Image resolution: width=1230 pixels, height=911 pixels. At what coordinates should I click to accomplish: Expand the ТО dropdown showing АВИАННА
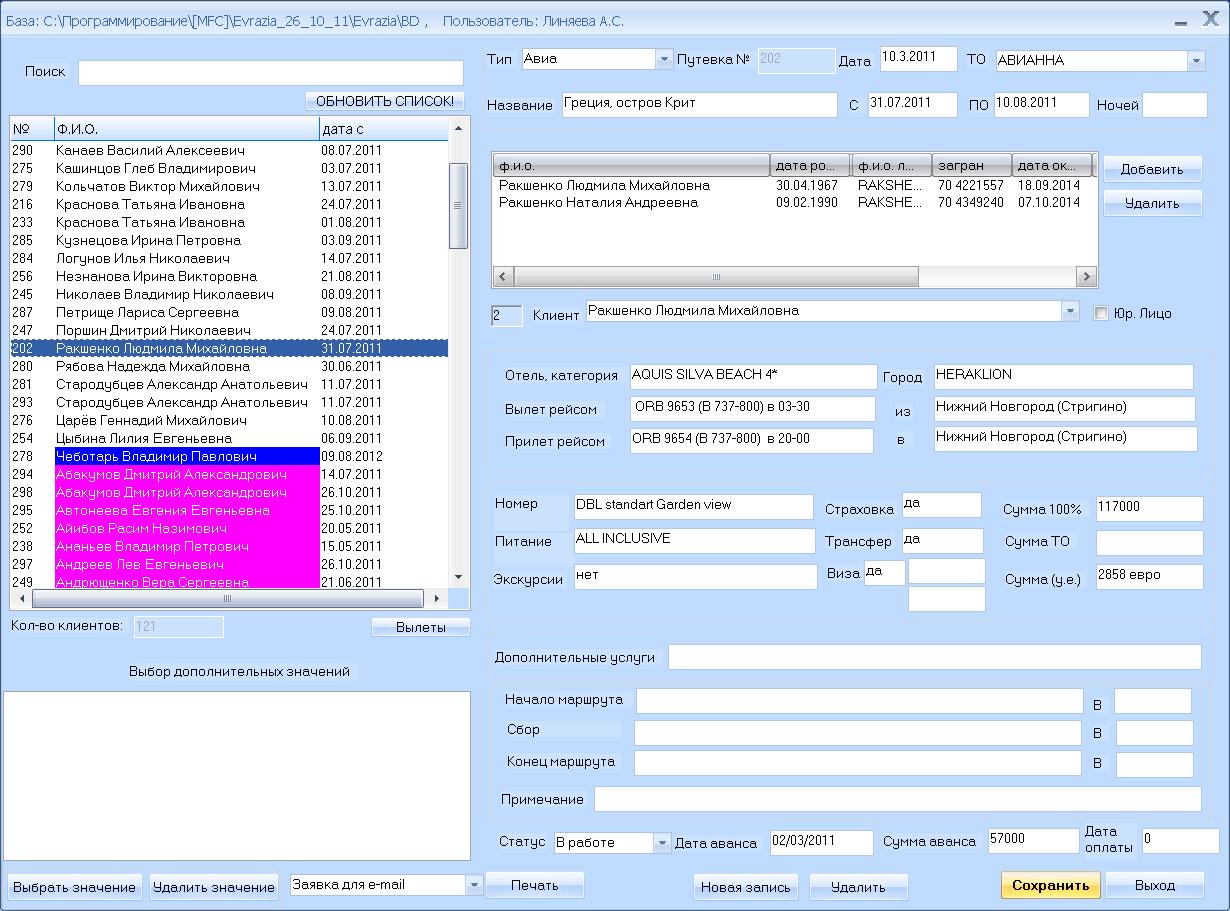tap(1196, 61)
